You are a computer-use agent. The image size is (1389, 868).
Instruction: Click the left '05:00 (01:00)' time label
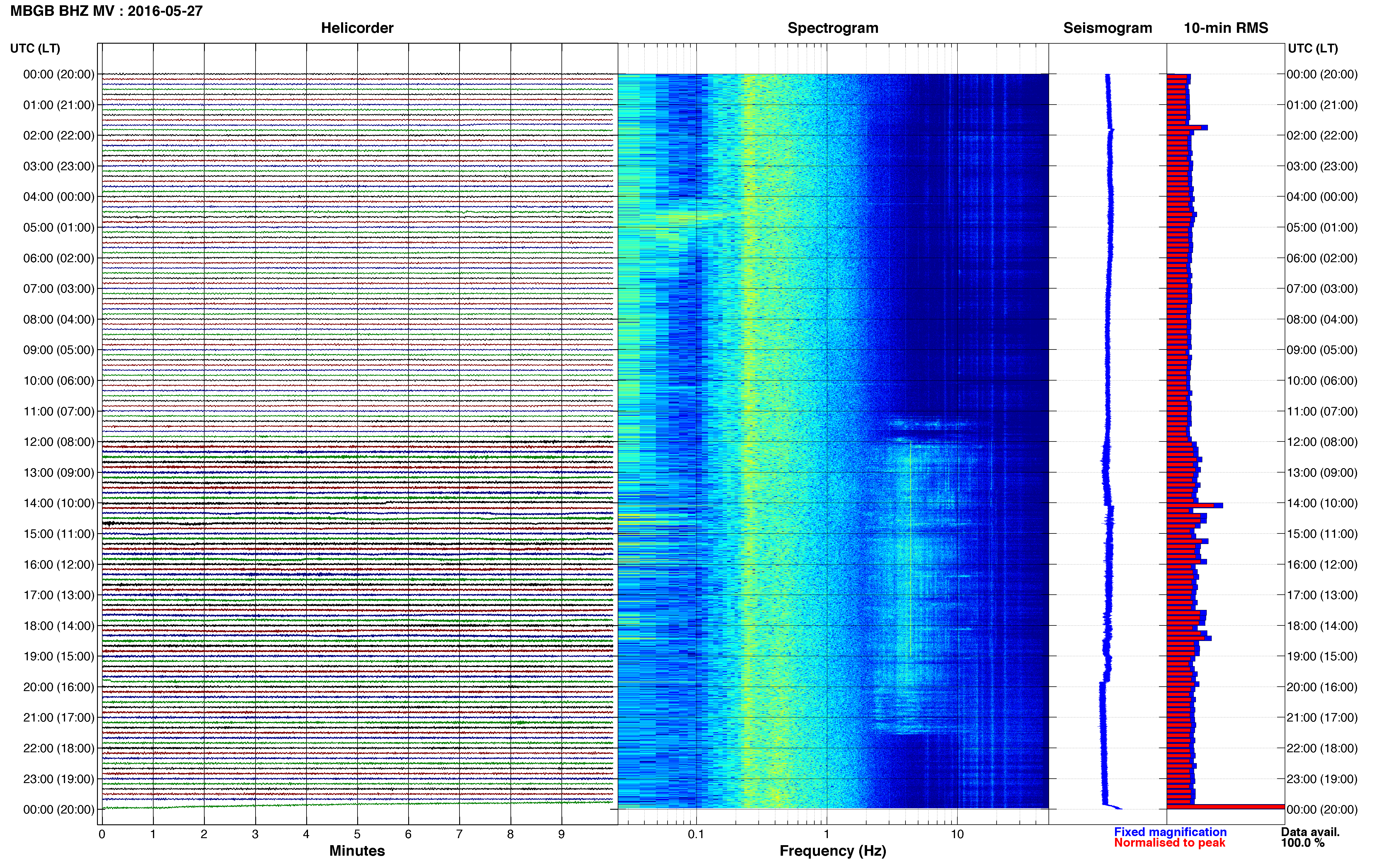59,227
